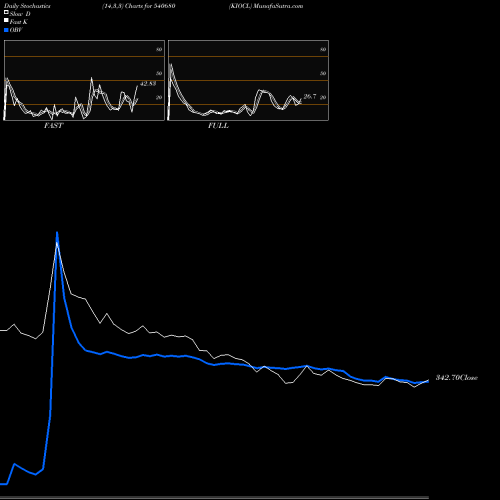Click the 'OBV' legend text
500x500 pixels.
click(16, 30)
